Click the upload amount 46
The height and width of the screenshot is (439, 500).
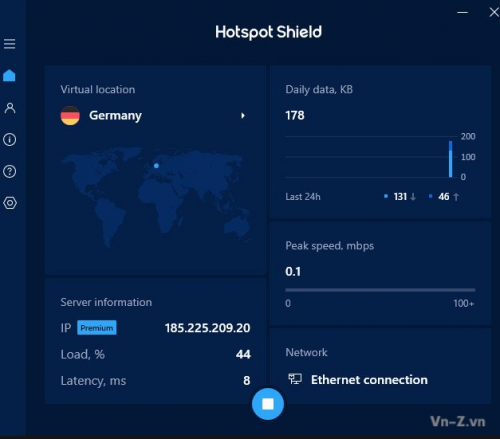click(x=444, y=197)
